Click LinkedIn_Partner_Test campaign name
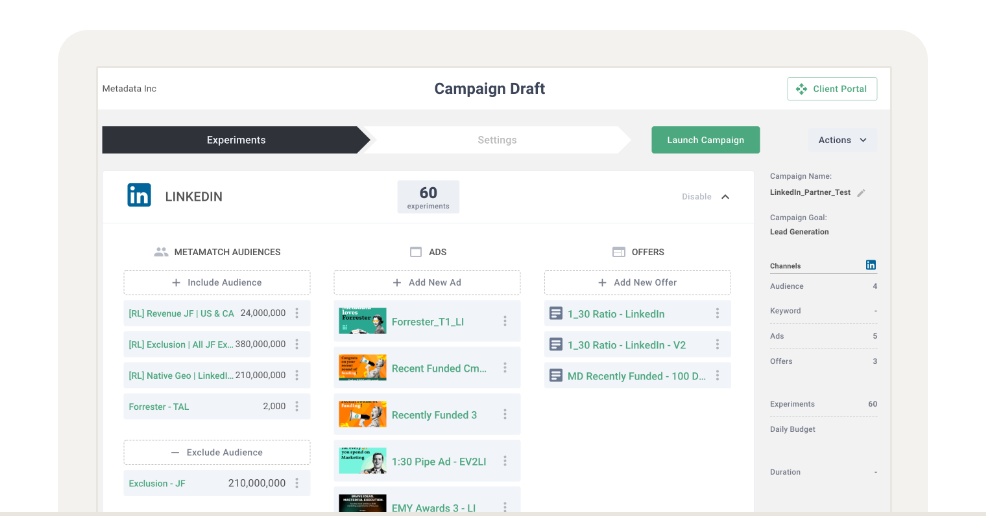Image resolution: width=986 pixels, height=516 pixels. [x=810, y=192]
